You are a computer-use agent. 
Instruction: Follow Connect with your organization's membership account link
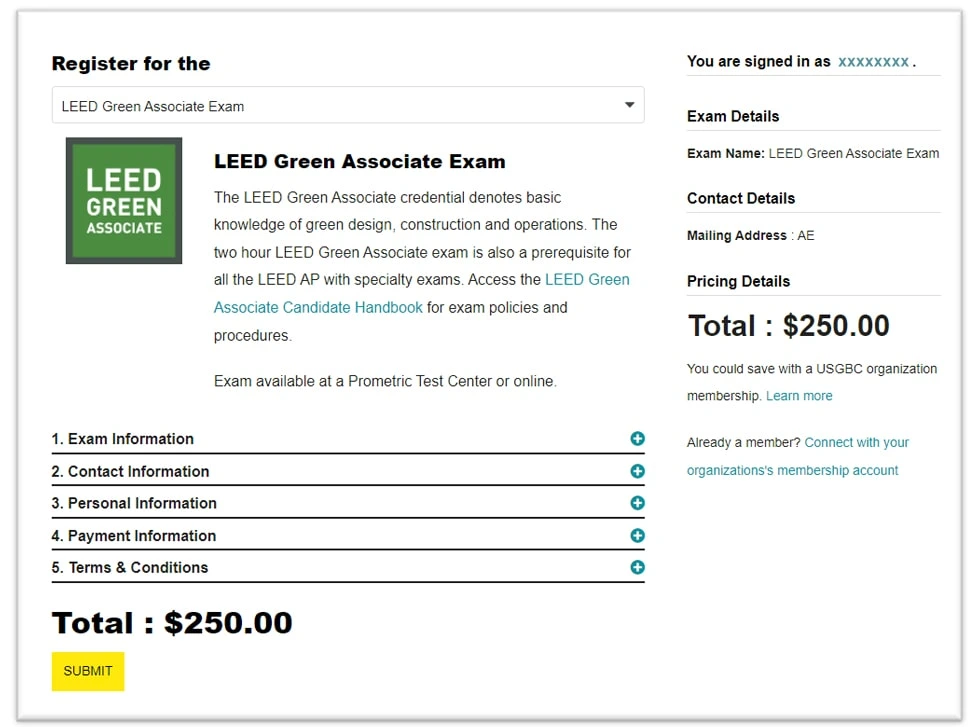798,456
